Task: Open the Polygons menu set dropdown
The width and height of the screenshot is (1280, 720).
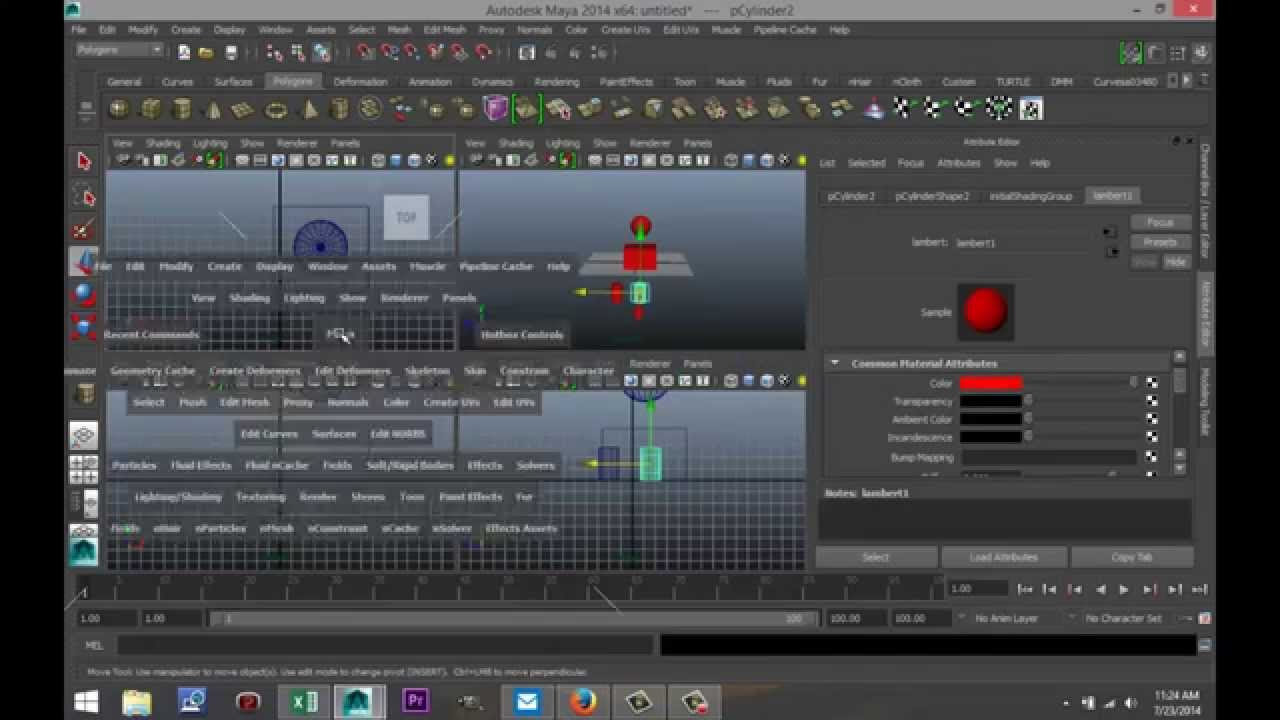Action: [119, 50]
